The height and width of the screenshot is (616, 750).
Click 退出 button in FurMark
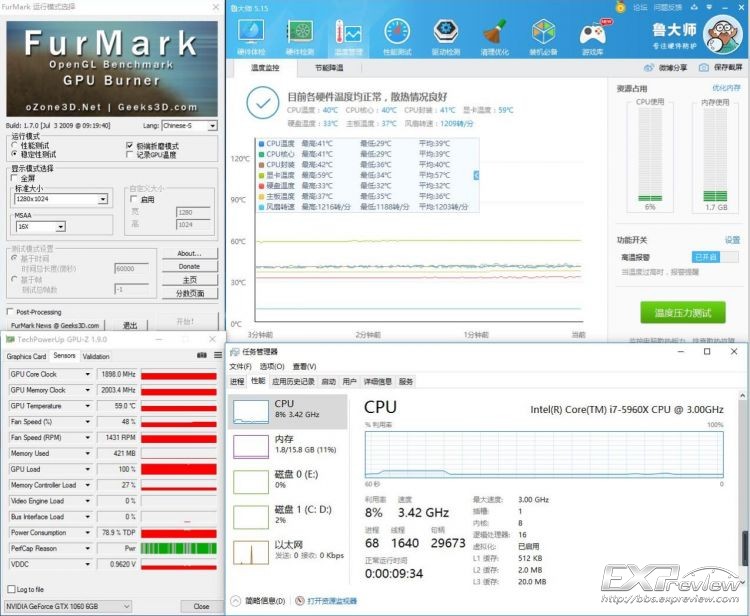130,325
